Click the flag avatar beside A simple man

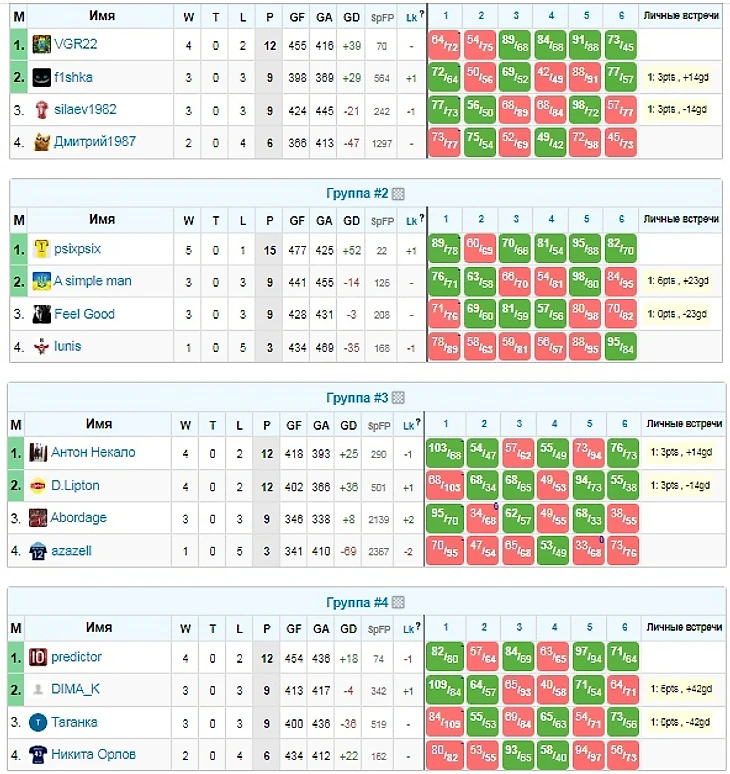(x=41, y=281)
